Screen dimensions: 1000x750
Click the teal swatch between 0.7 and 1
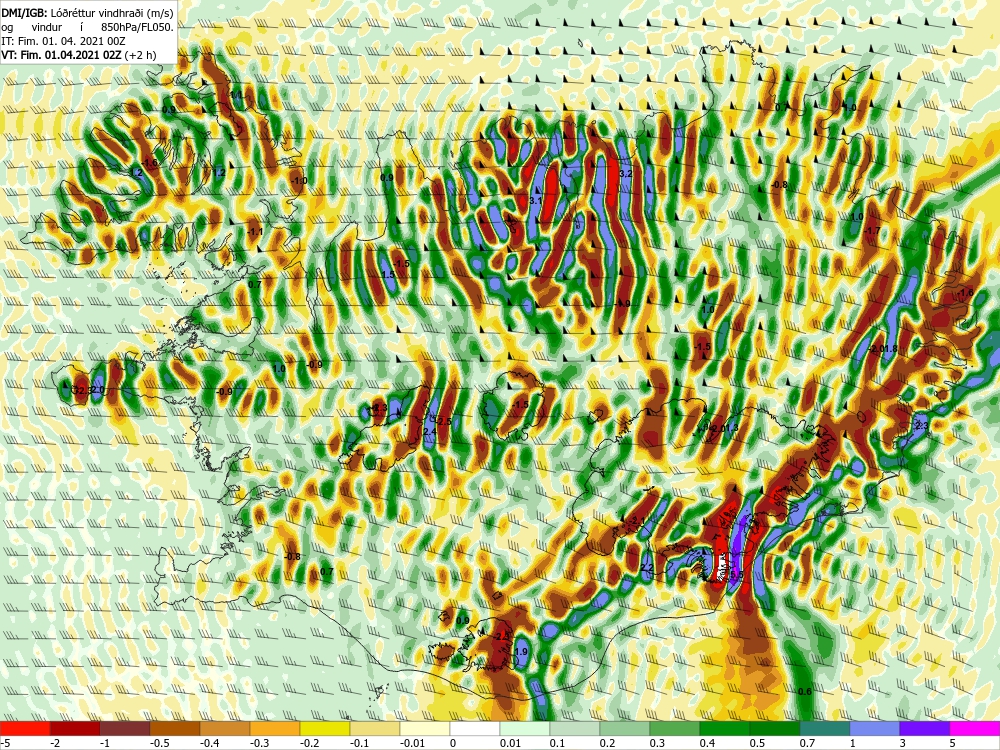pyautogui.click(x=825, y=729)
